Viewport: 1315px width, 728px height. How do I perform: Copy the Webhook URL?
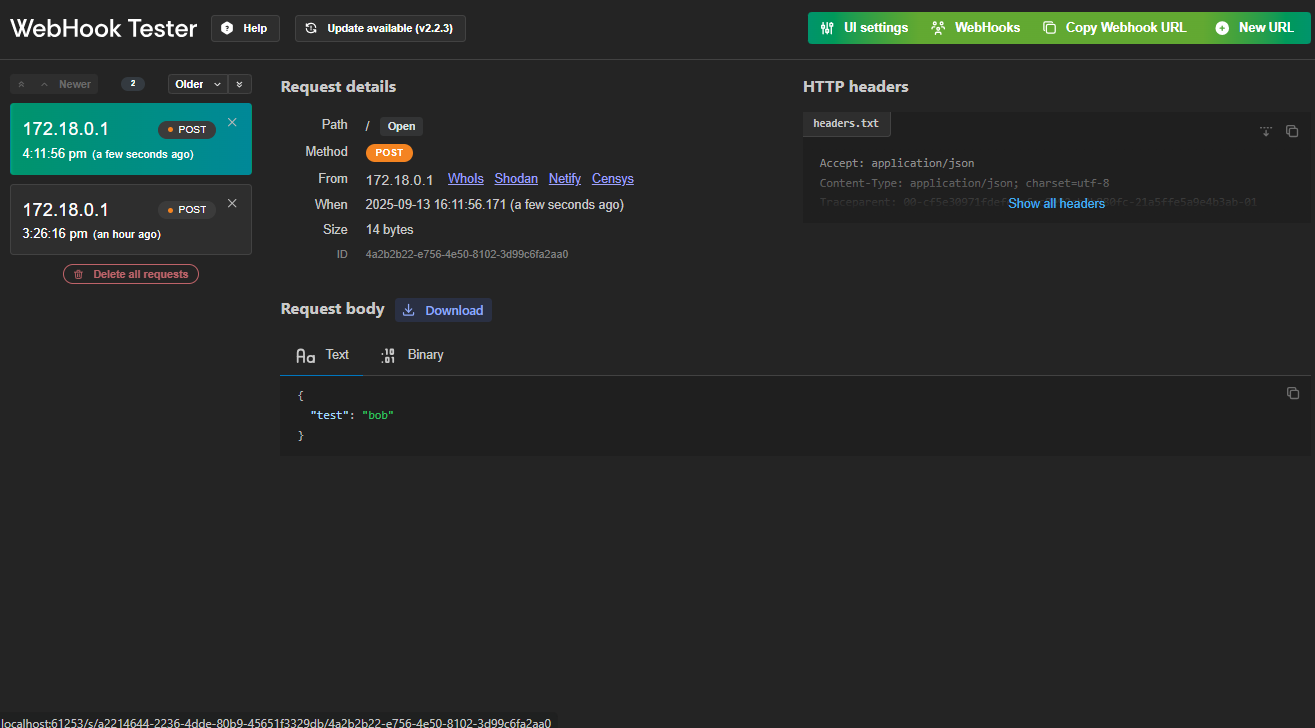tap(1114, 28)
